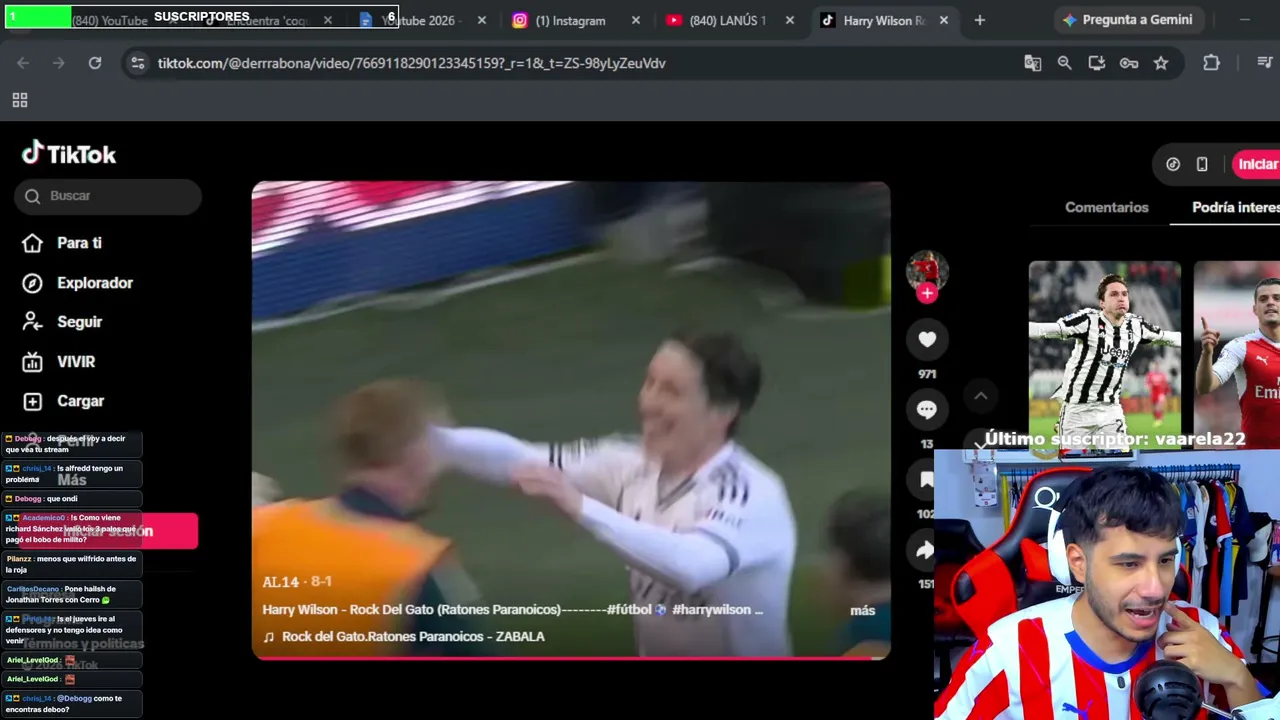This screenshot has height=720, width=1280.
Task: Click the phone icon in TikTok header
Action: coord(1202,164)
